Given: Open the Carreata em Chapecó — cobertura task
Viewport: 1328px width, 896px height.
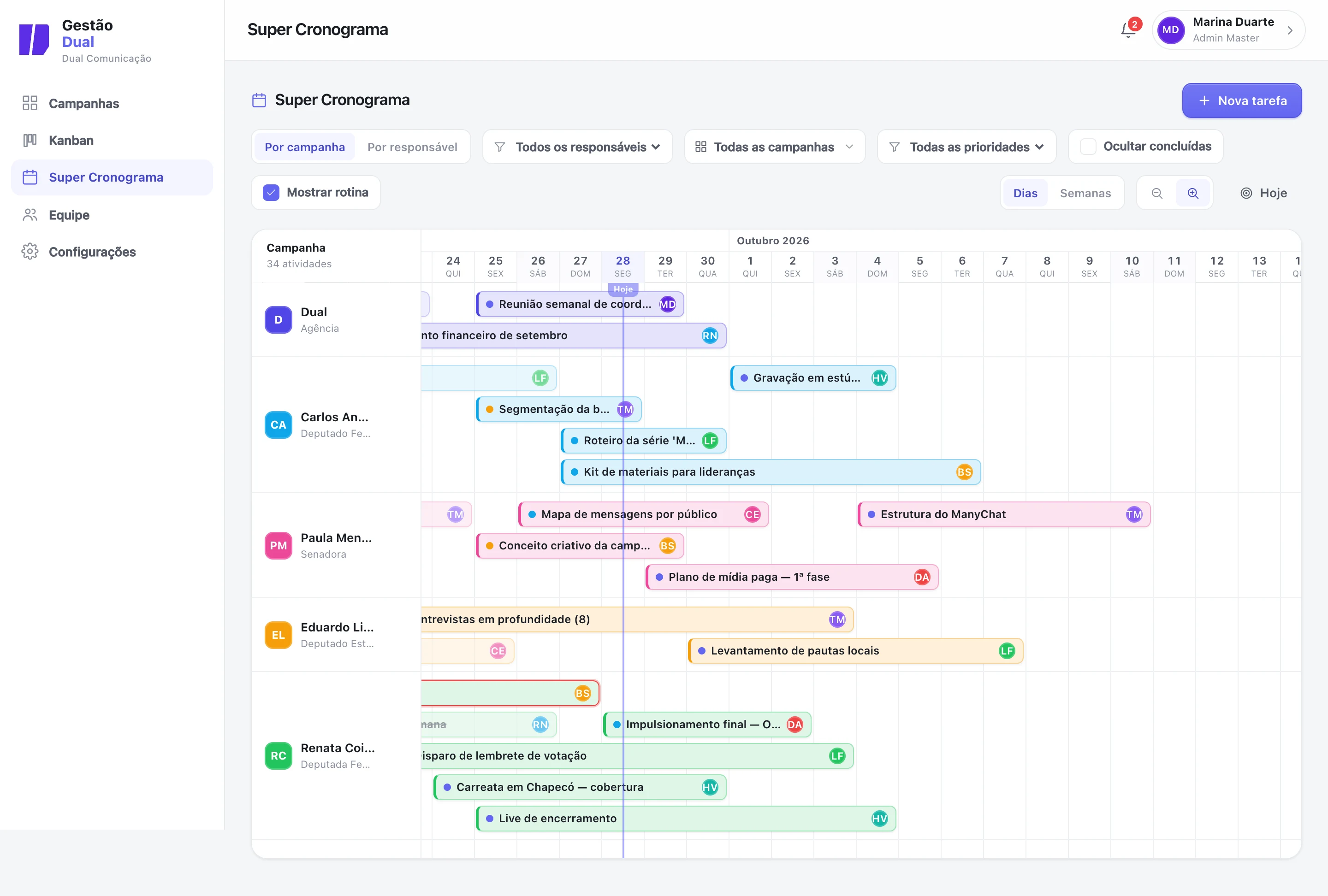Looking at the screenshot, I should [580, 788].
